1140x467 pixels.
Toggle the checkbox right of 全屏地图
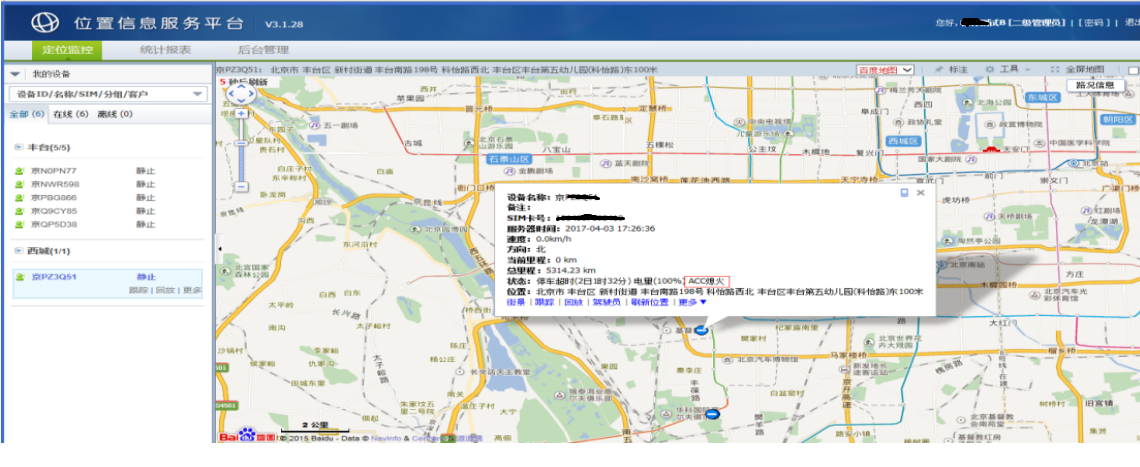coord(1133,70)
